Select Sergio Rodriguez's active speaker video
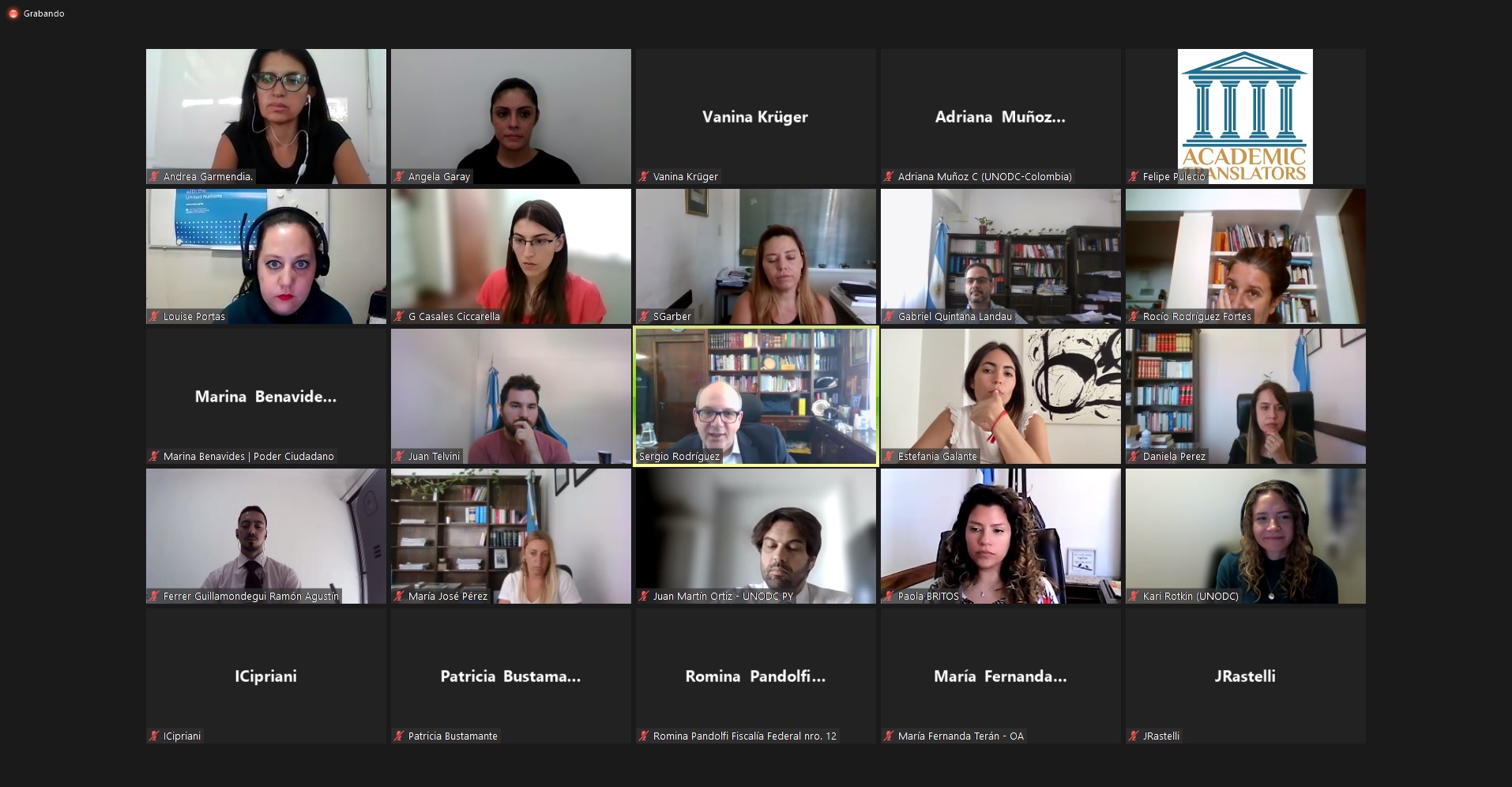Viewport: 1512px width, 787px height. pos(756,397)
